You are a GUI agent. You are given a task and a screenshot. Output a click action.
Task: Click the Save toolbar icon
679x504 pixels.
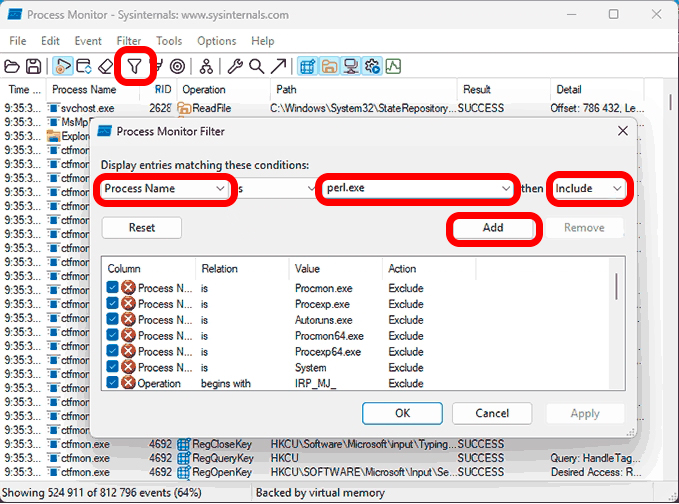pyautogui.click(x=33, y=66)
